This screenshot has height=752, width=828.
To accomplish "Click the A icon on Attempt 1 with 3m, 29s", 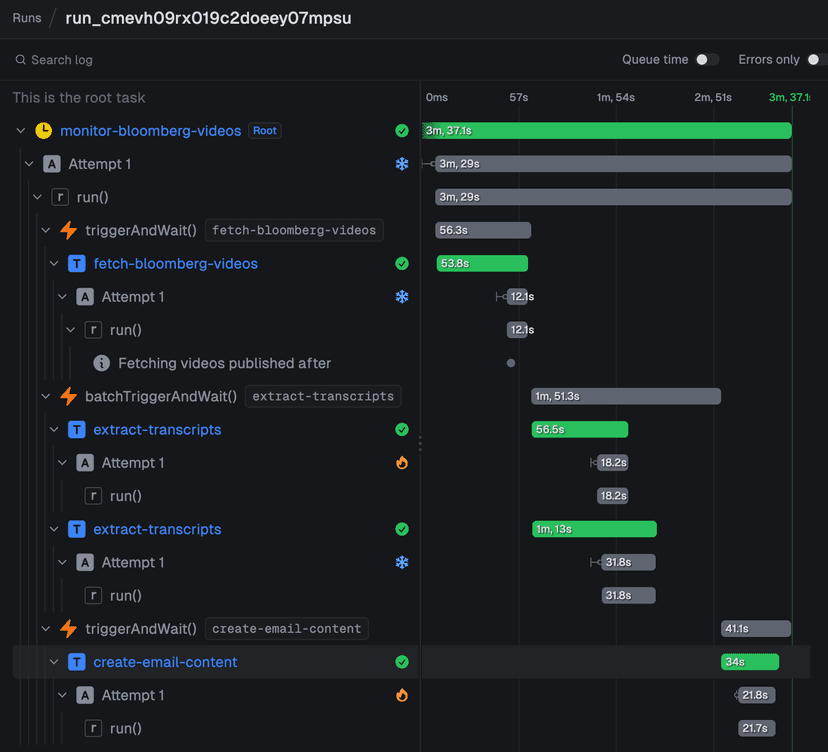I will (x=52, y=164).
